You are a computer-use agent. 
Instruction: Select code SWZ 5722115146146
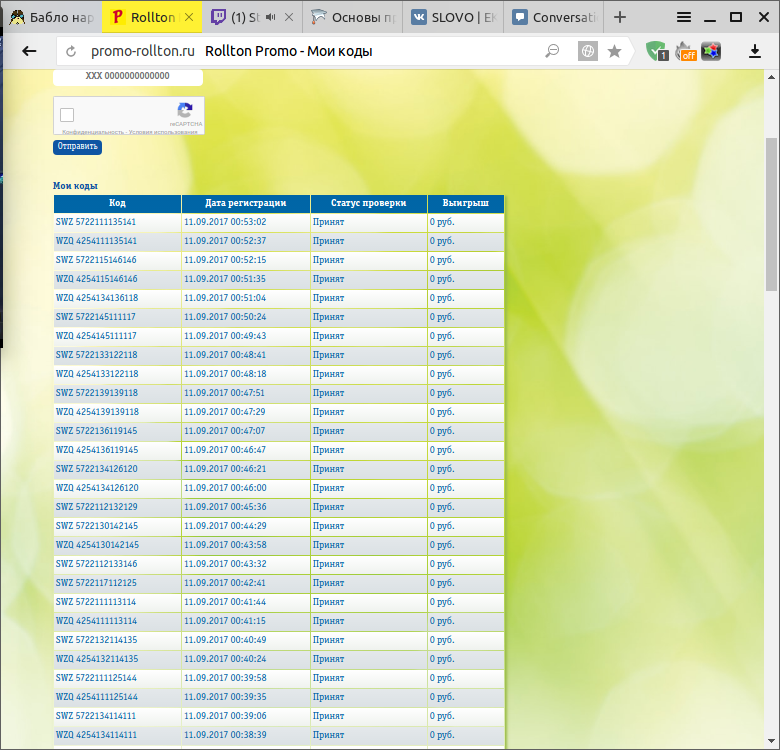[x=96, y=260]
